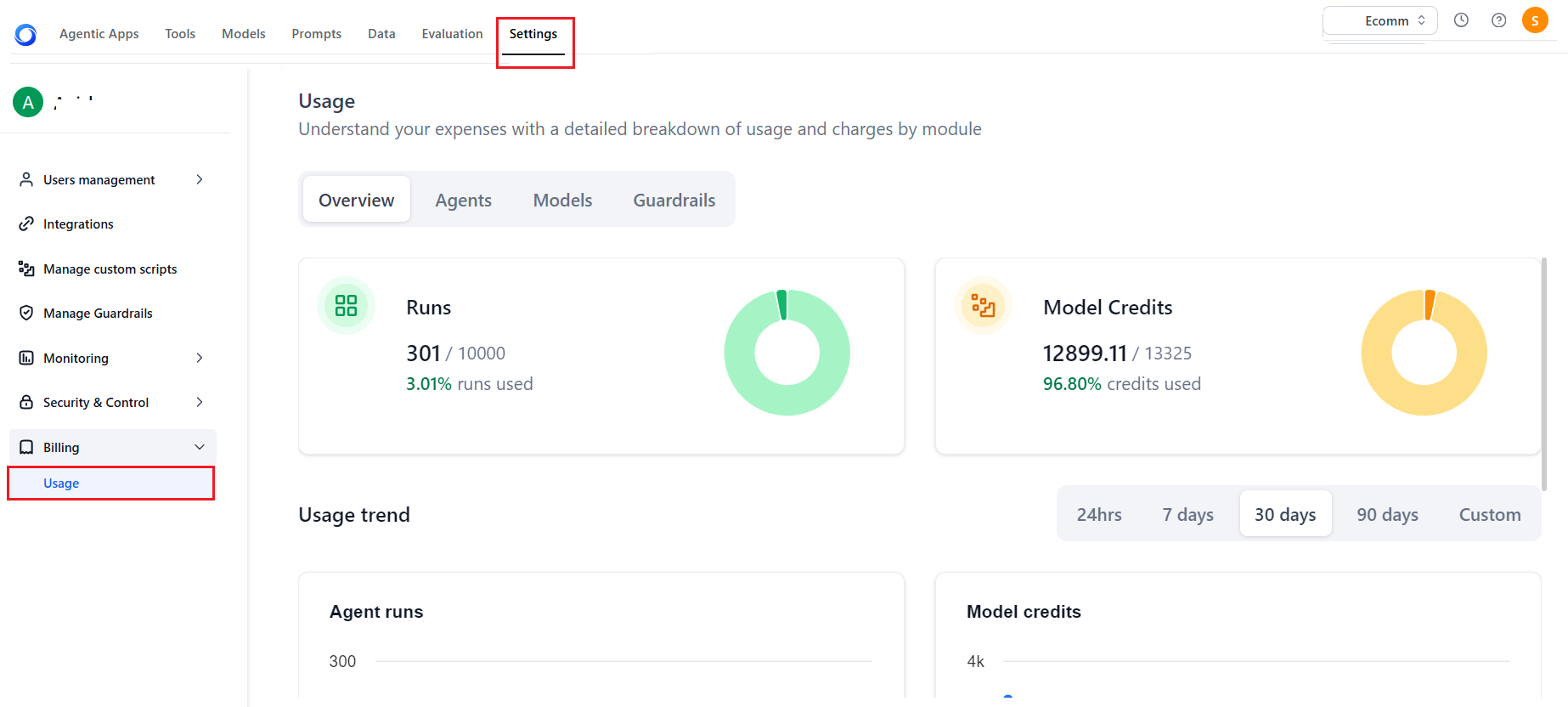
Task: Select the 90 days trend range
Action: pyautogui.click(x=1387, y=514)
